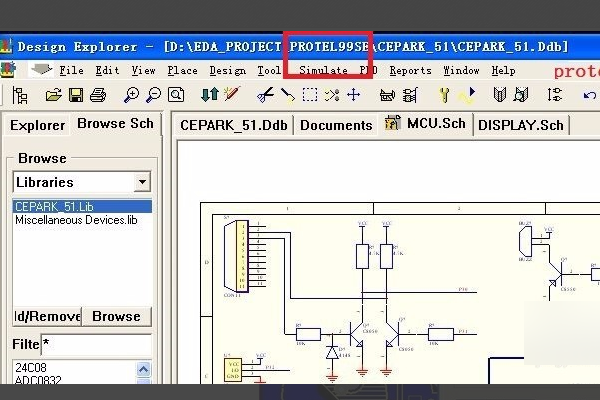This screenshot has width=600, height=400.
Task: Switch to the Browse Sch tab
Action: (x=115, y=123)
